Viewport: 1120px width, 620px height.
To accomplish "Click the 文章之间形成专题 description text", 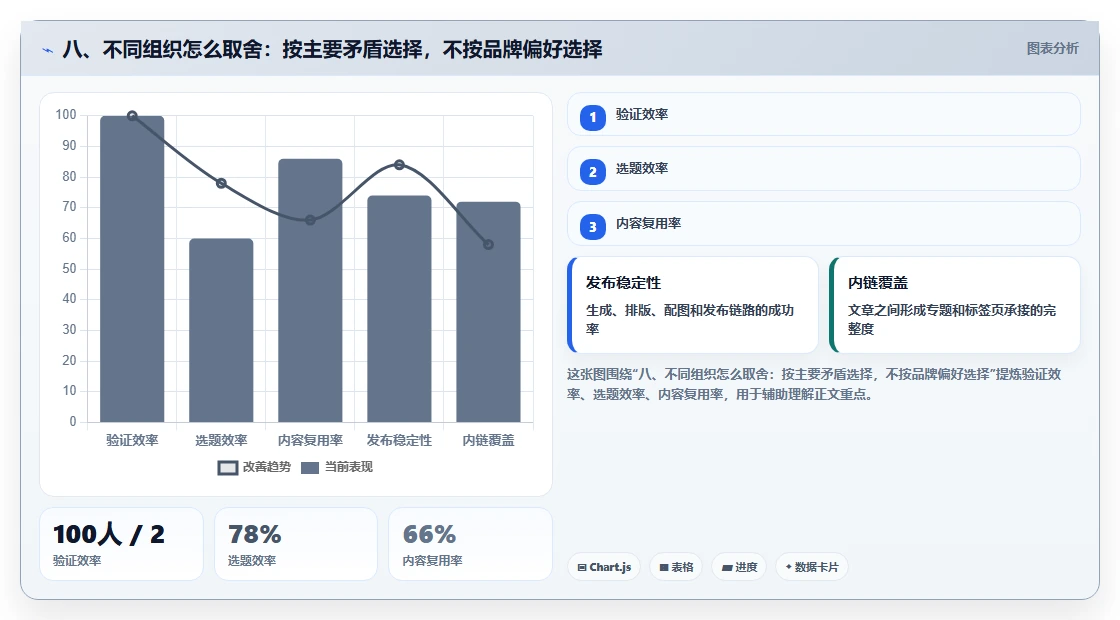I will point(952,319).
